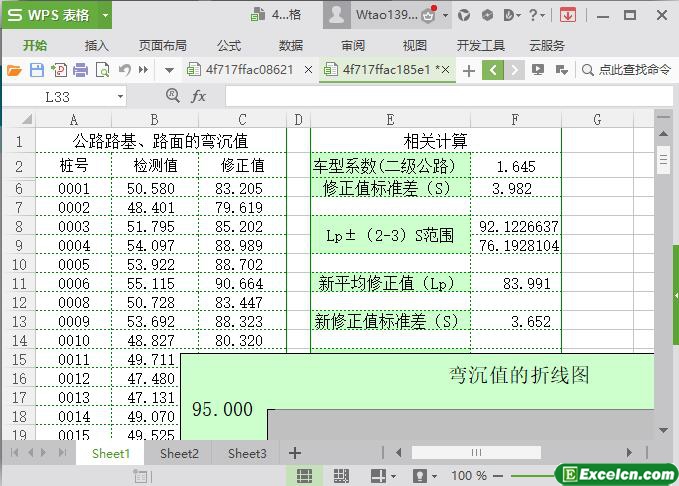Open the account dropdown arrow beside the username
Viewport: 679px width, 486px height.
[445, 16]
